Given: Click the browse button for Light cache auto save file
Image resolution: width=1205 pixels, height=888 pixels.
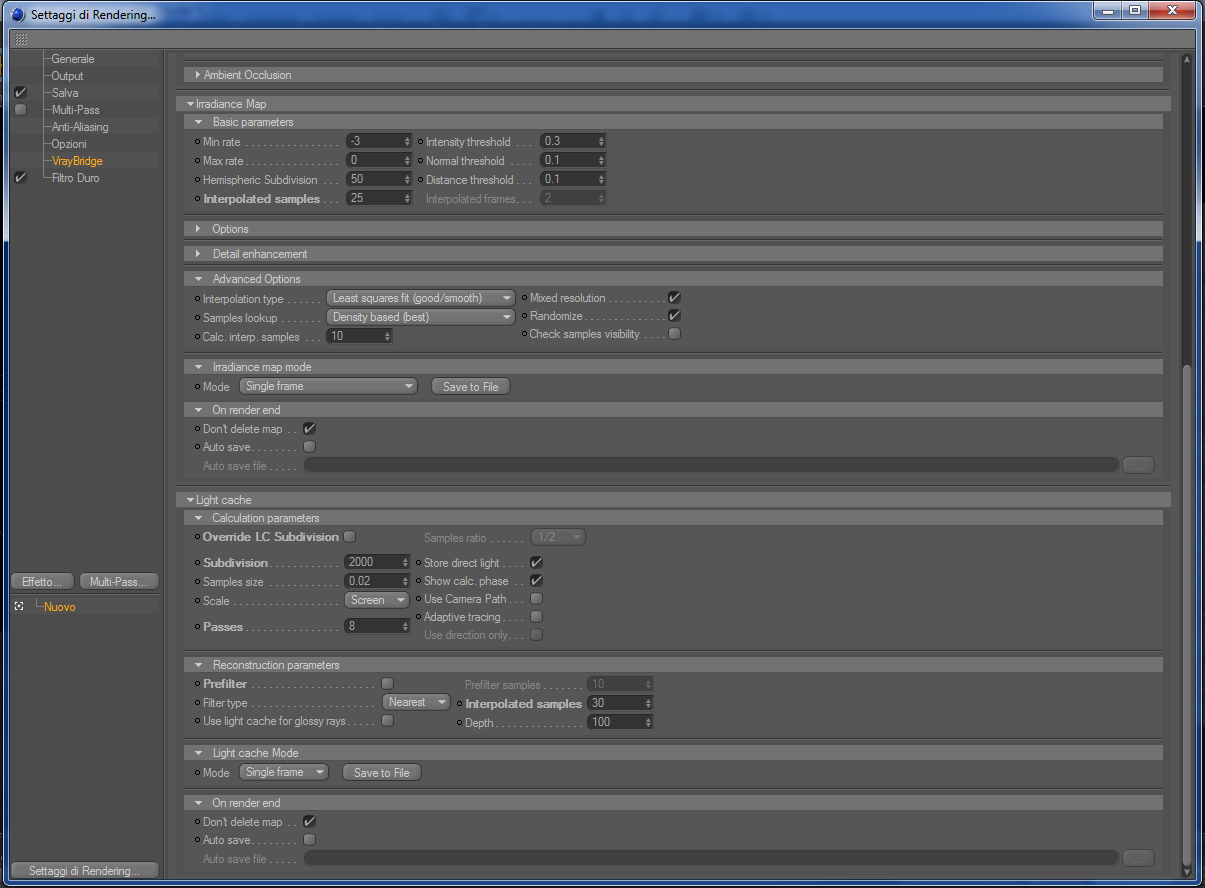Looking at the screenshot, I should pos(1138,858).
